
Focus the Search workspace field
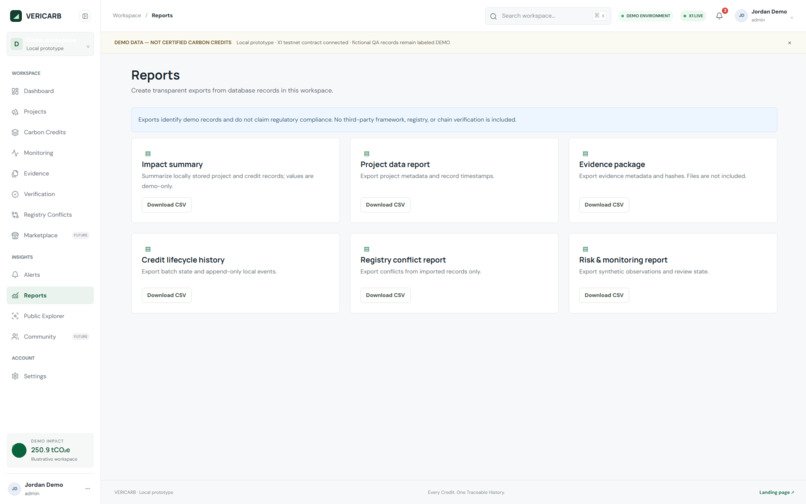548,16
